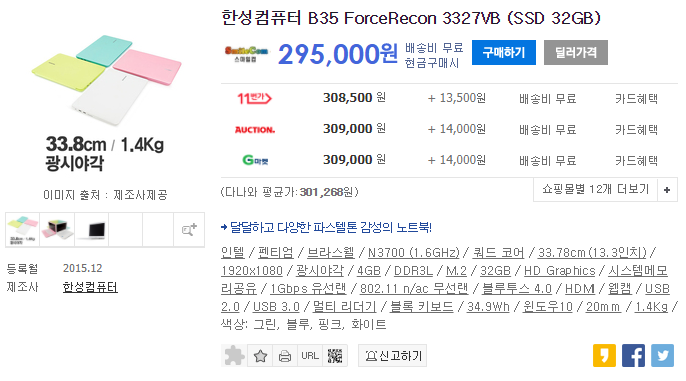686x381 pixels.
Task: Copy the product URL button
Action: (x=310, y=356)
